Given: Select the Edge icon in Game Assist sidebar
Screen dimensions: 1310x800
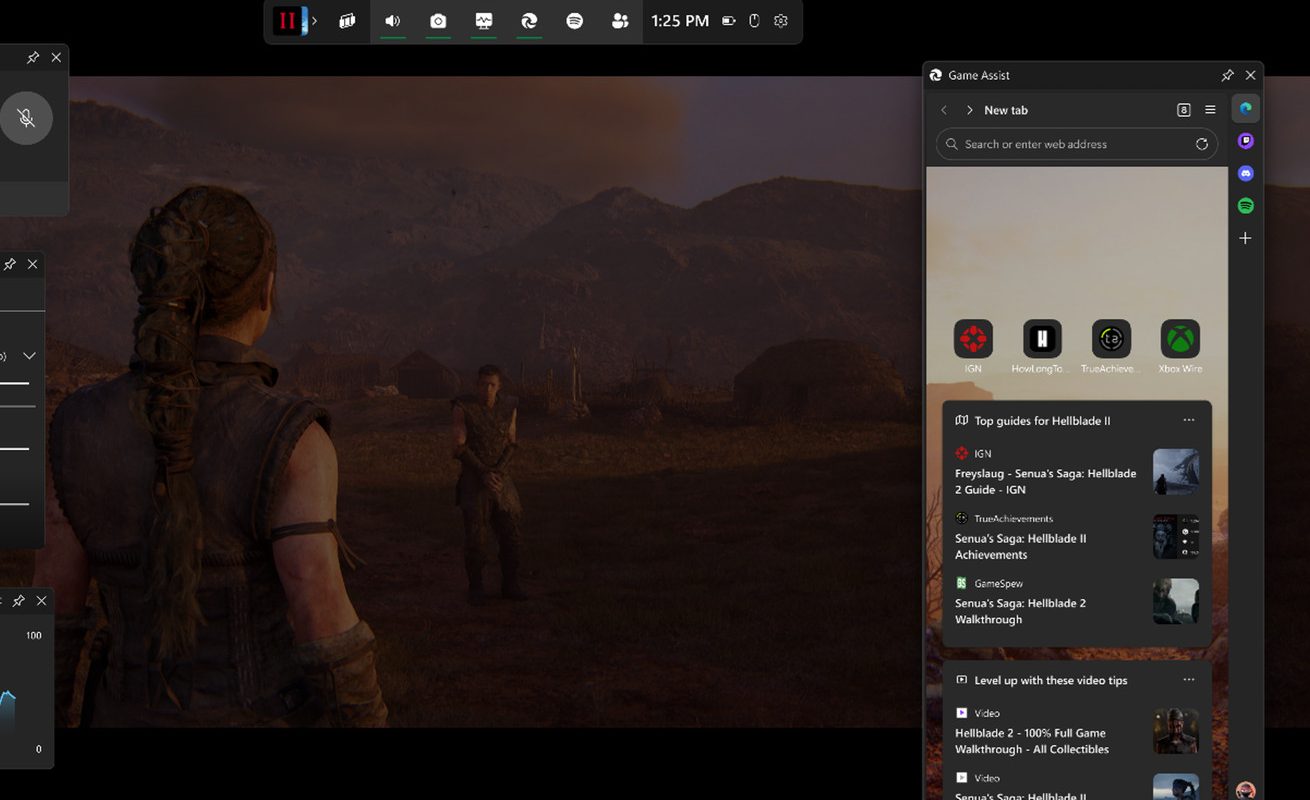Looking at the screenshot, I should pos(1245,108).
